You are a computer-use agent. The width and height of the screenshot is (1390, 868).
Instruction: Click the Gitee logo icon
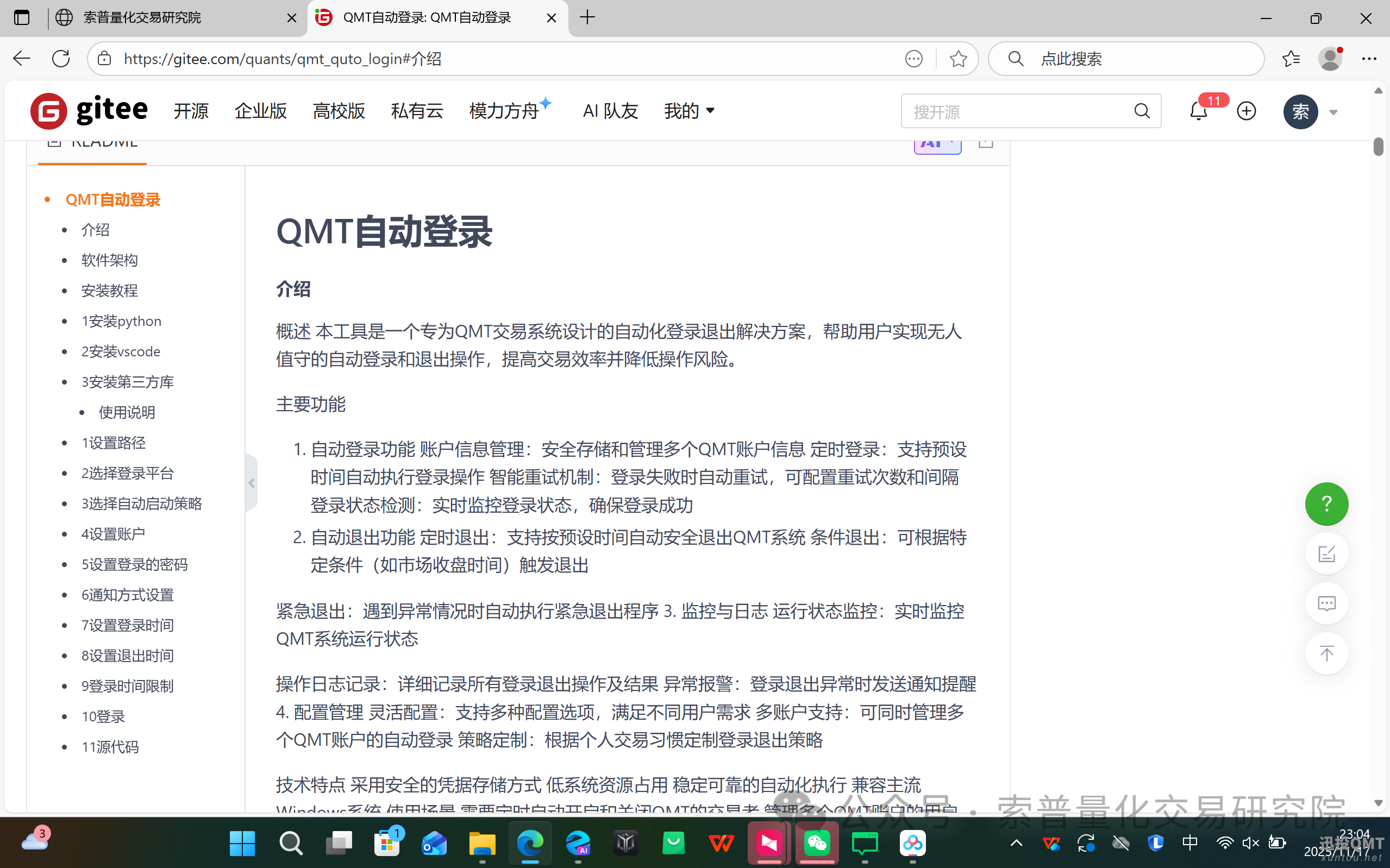[x=49, y=111]
